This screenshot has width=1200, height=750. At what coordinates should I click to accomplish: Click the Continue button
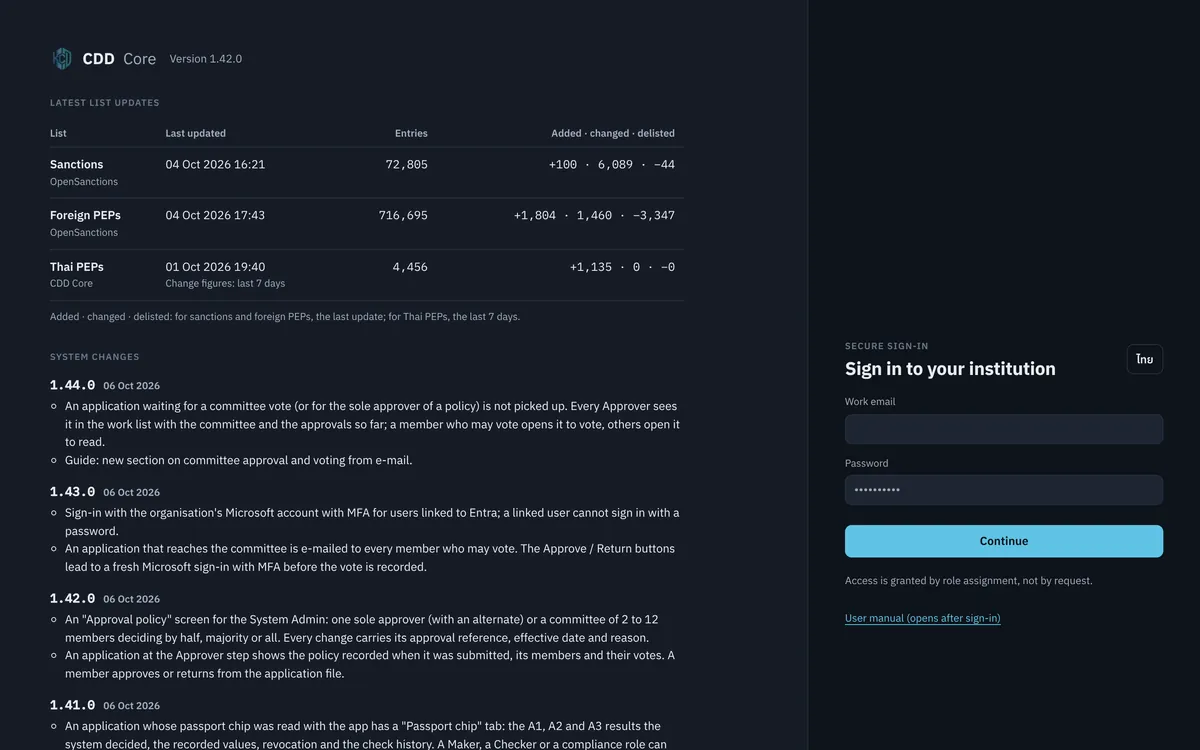tap(1003, 541)
